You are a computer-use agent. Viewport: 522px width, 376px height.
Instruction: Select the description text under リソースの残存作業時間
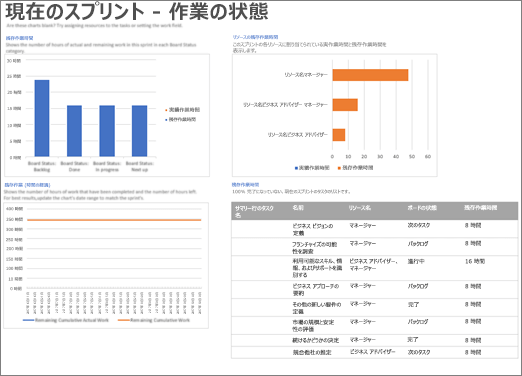tap(309, 47)
